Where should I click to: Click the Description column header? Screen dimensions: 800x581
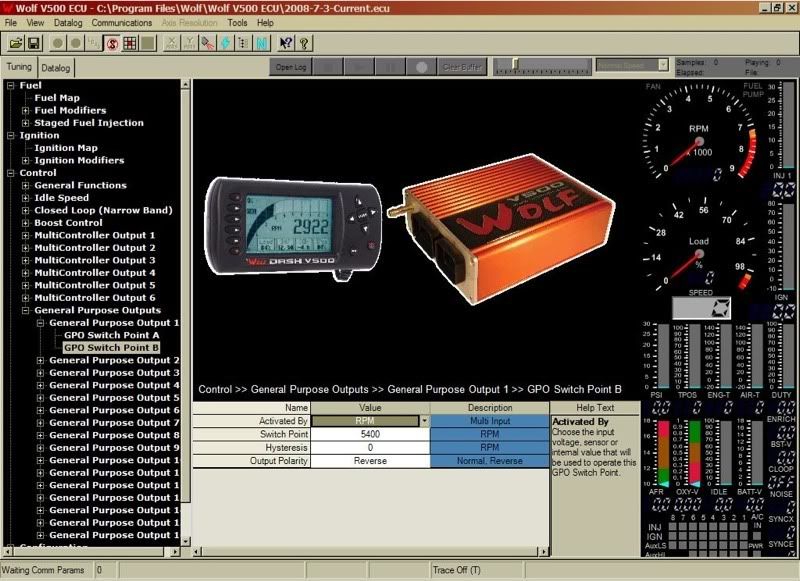pos(490,408)
